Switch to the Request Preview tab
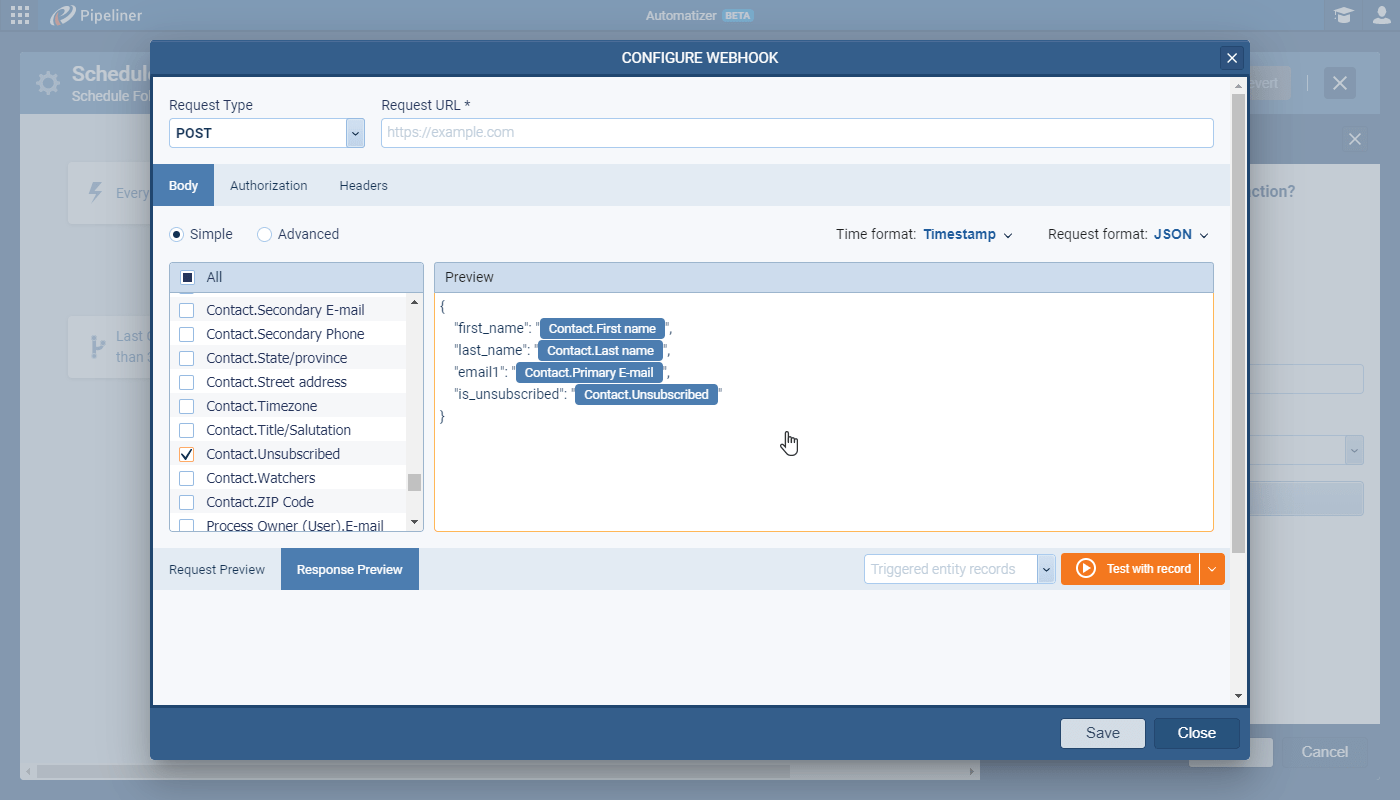1400x800 pixels. [217, 570]
